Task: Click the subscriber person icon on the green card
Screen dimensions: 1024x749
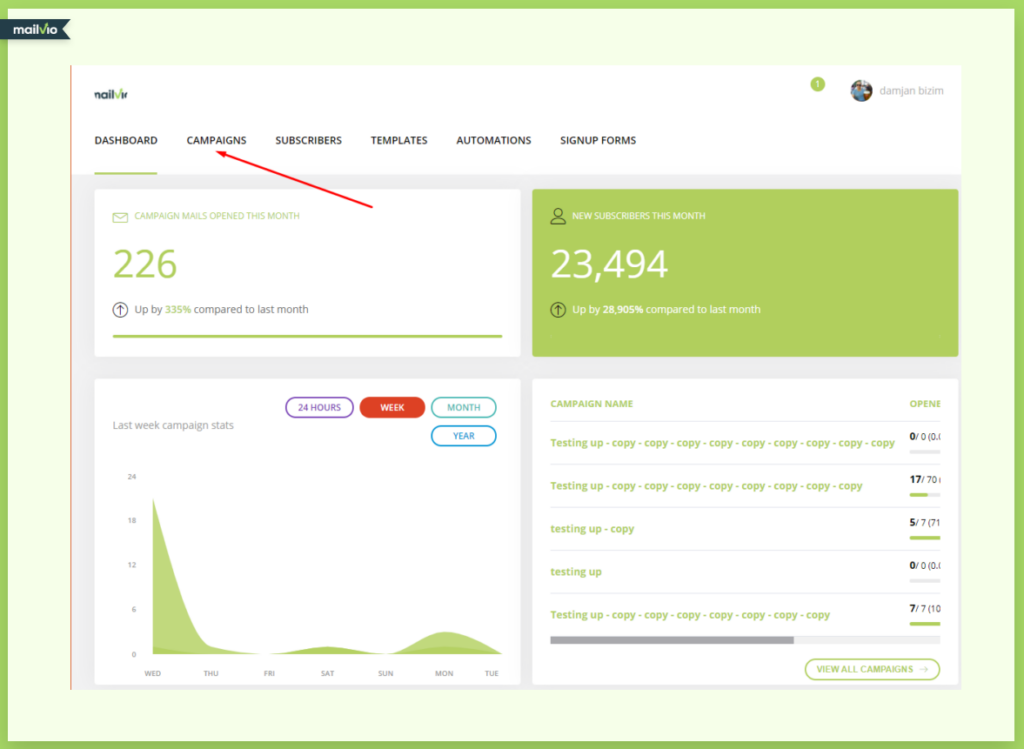Action: (x=558, y=215)
